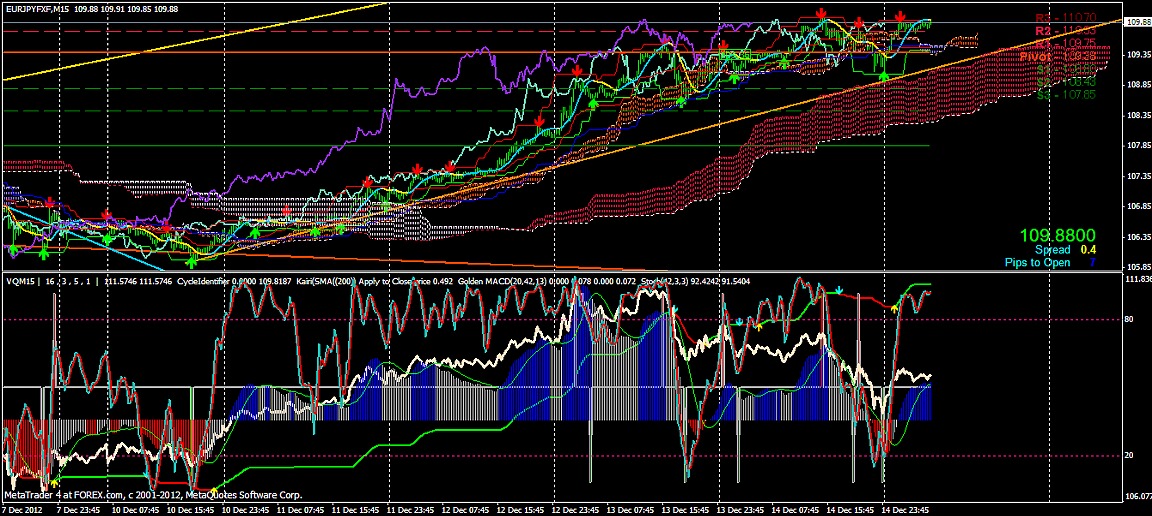Click the rightmost green buy arrow
Image resolution: width=1152 pixels, height=516 pixels.
[x=882, y=73]
